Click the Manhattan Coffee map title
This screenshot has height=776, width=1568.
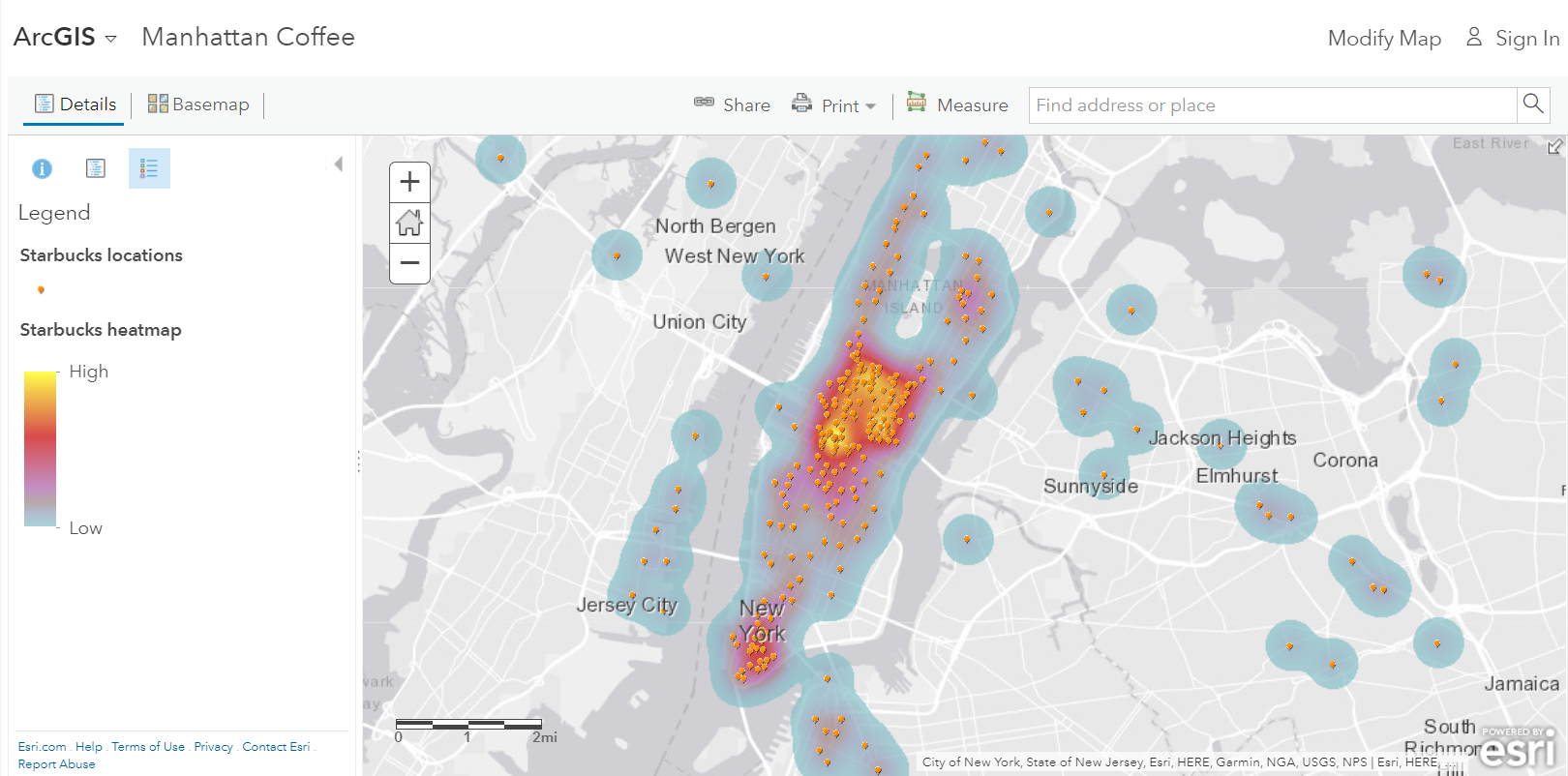point(248,37)
